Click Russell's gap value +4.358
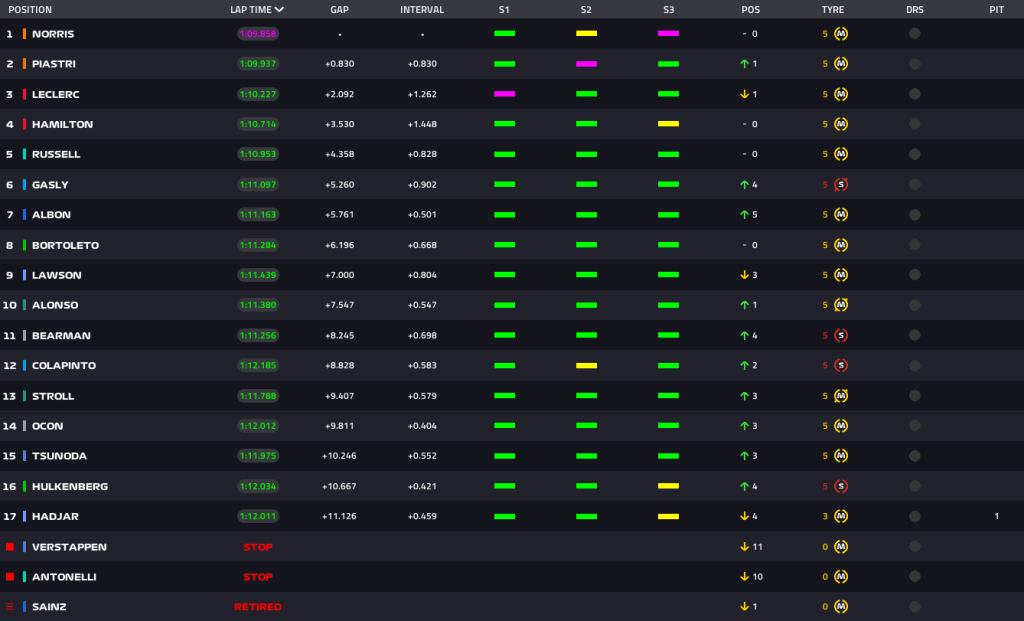Viewport: 1024px width, 621px height. click(x=340, y=154)
